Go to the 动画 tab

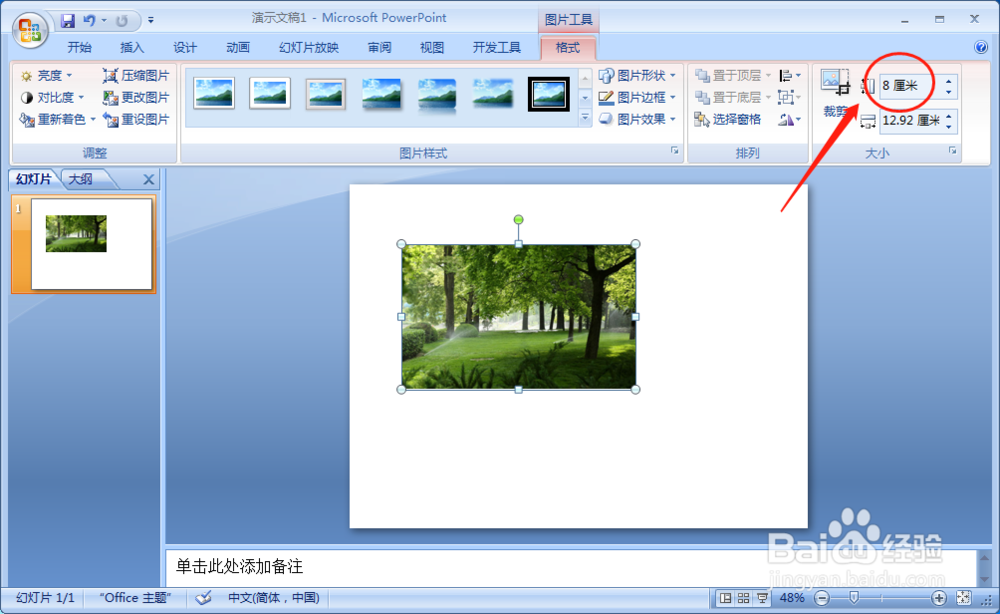[x=238, y=48]
